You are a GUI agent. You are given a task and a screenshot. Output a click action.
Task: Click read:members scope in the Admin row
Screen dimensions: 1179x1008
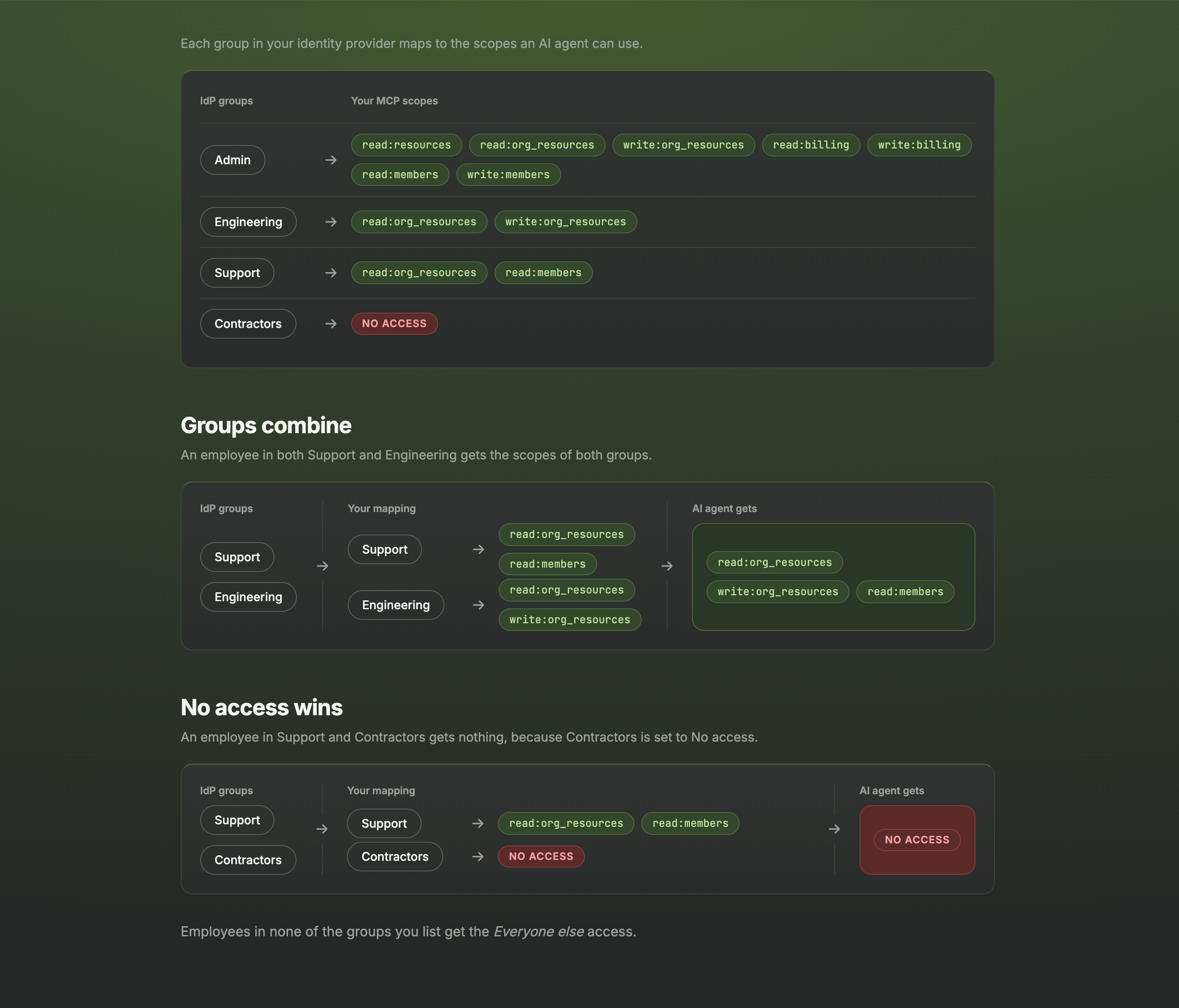400,175
